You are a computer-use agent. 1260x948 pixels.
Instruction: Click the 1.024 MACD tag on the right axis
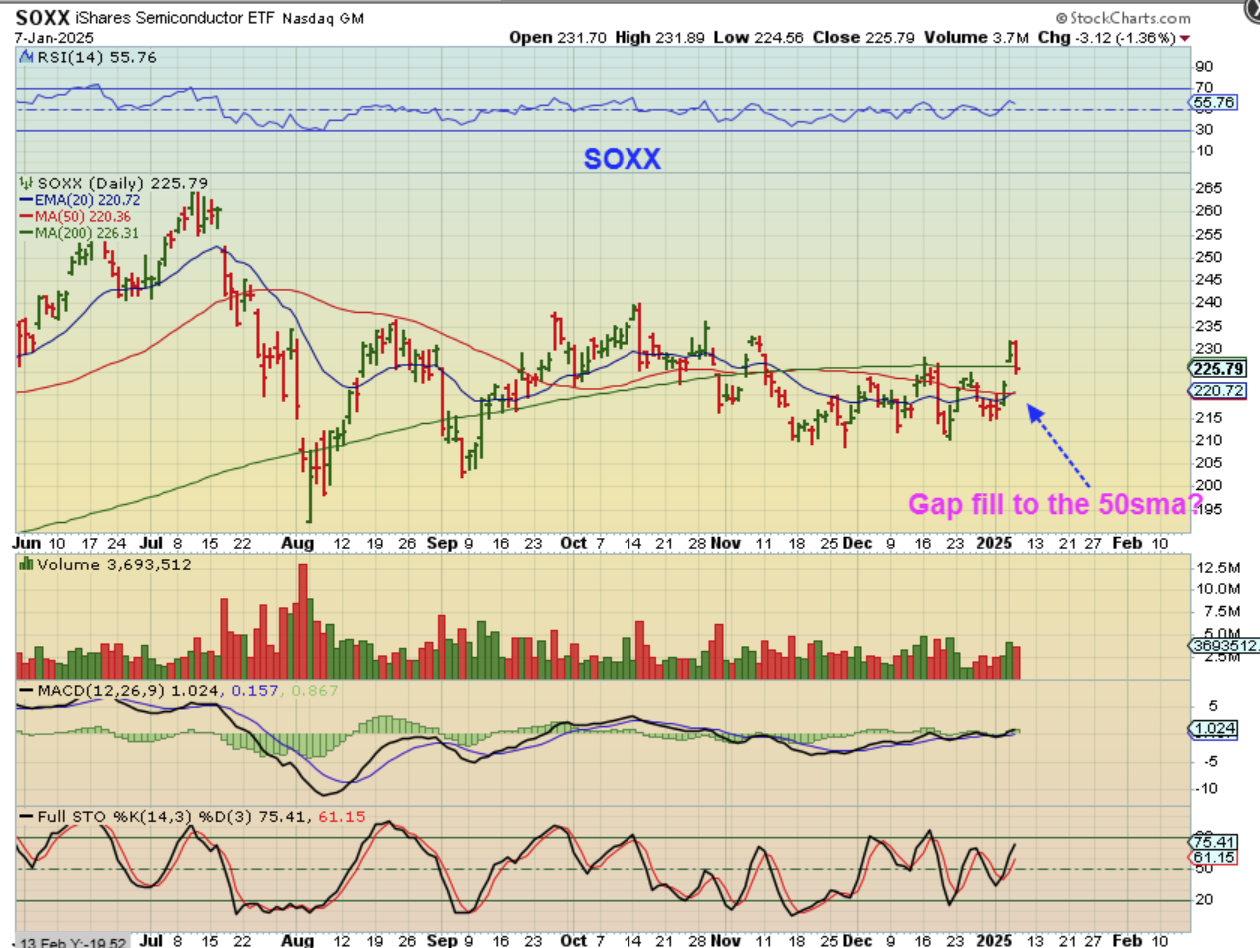pos(1214,729)
